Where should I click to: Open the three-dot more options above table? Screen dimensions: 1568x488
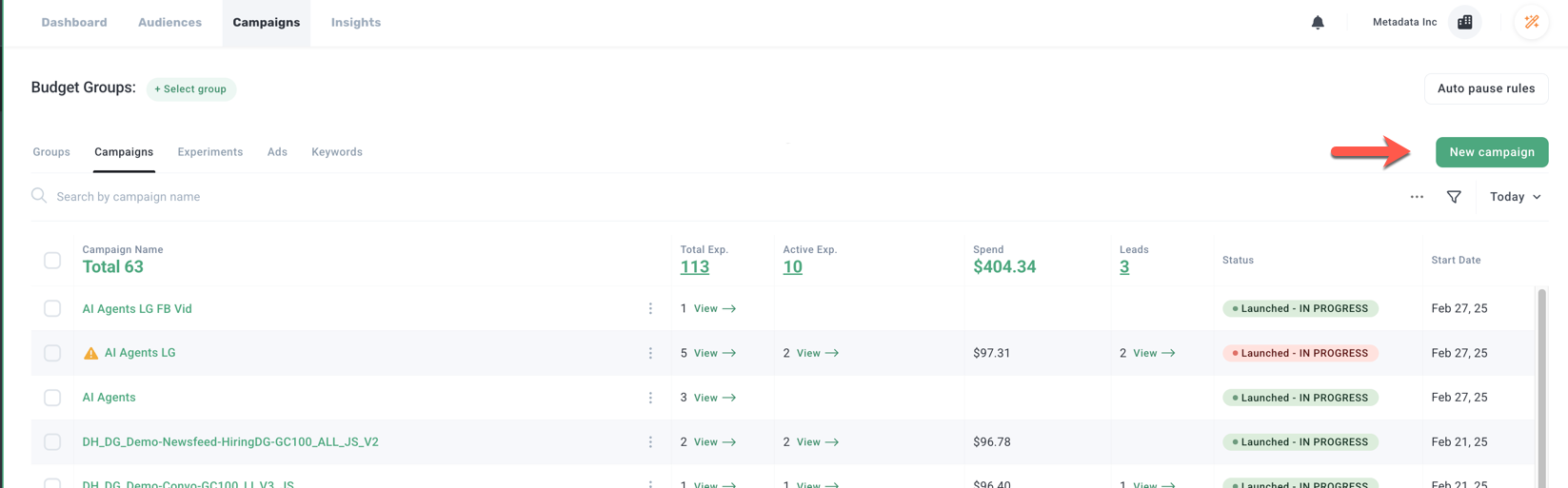pyautogui.click(x=1417, y=197)
